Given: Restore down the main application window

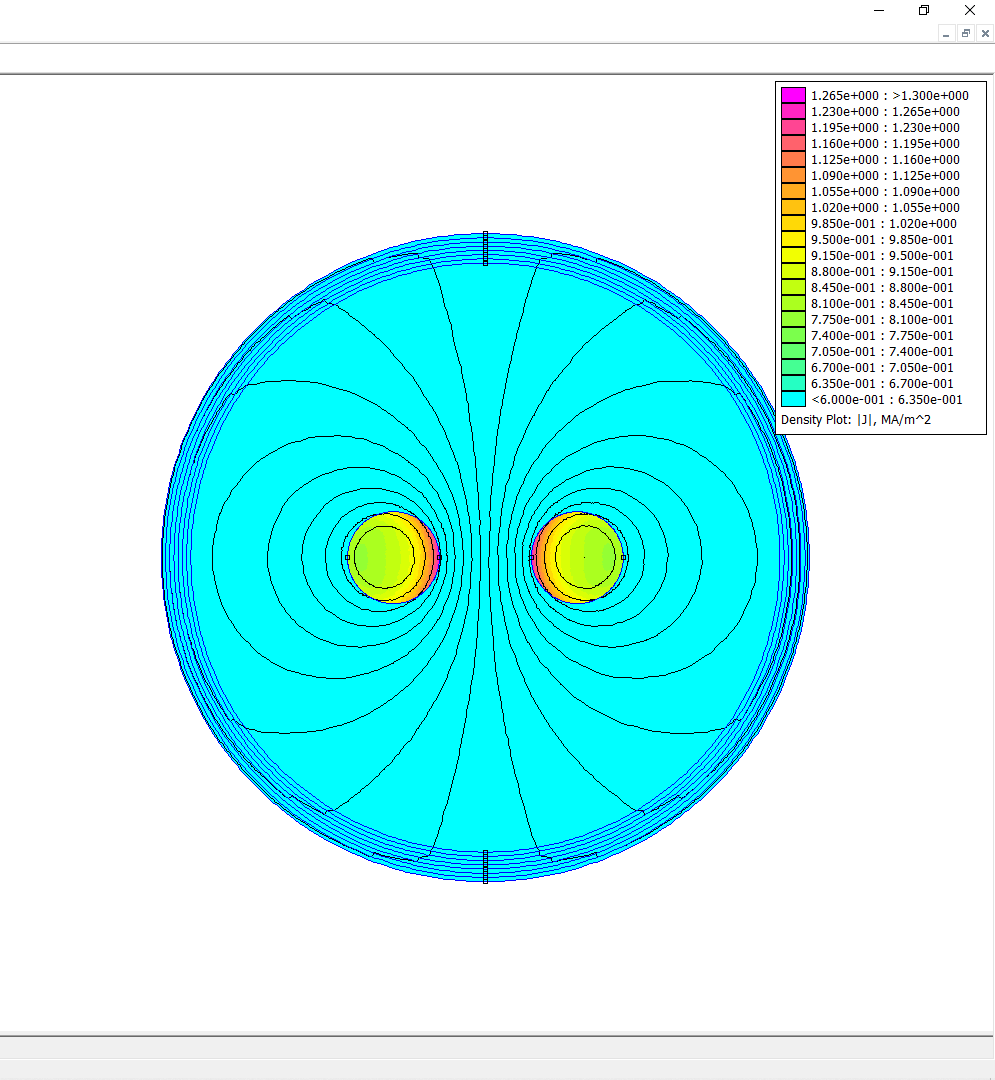Looking at the screenshot, I should pyautogui.click(x=924, y=10).
